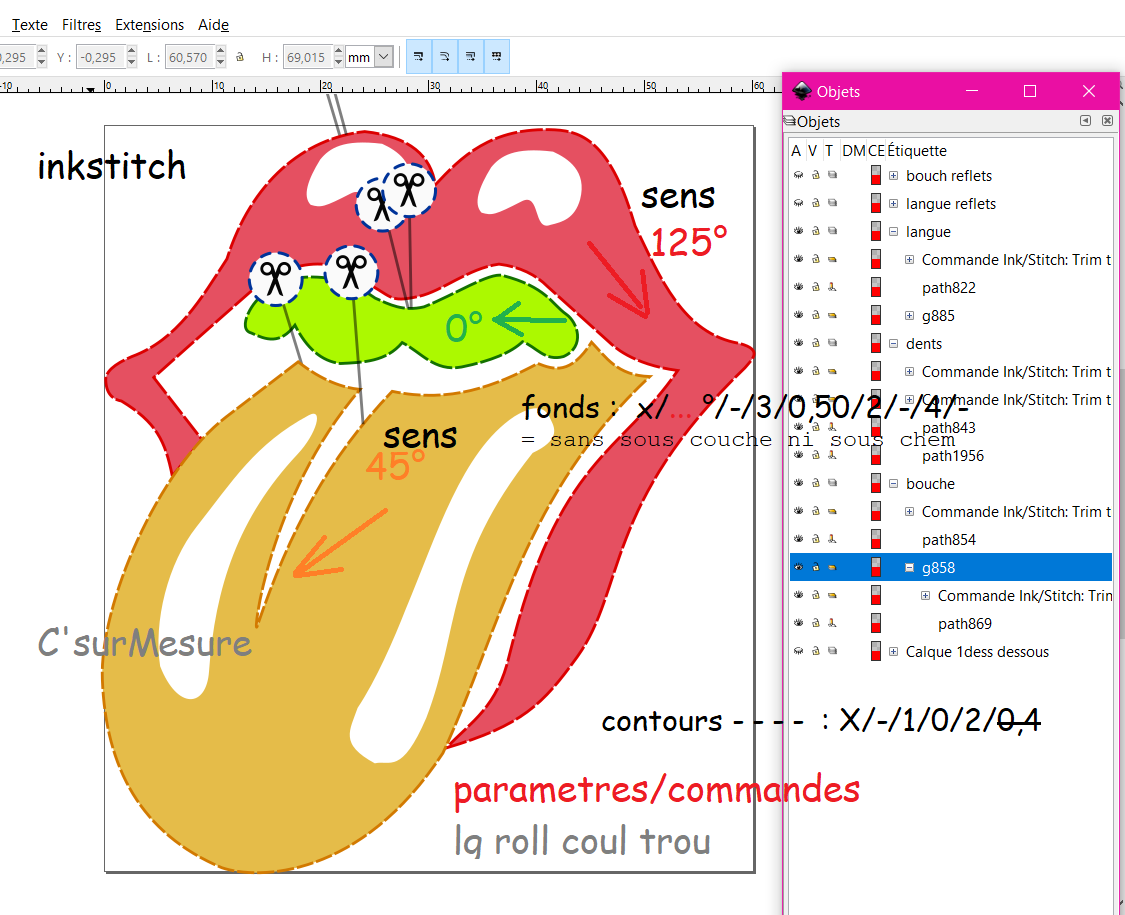The height and width of the screenshot is (915, 1125).
Task: Open the Aide menu
Action: point(213,24)
